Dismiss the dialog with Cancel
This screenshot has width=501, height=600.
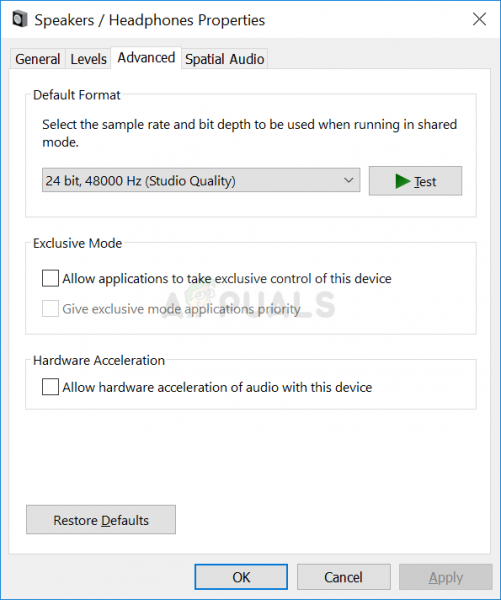(344, 577)
